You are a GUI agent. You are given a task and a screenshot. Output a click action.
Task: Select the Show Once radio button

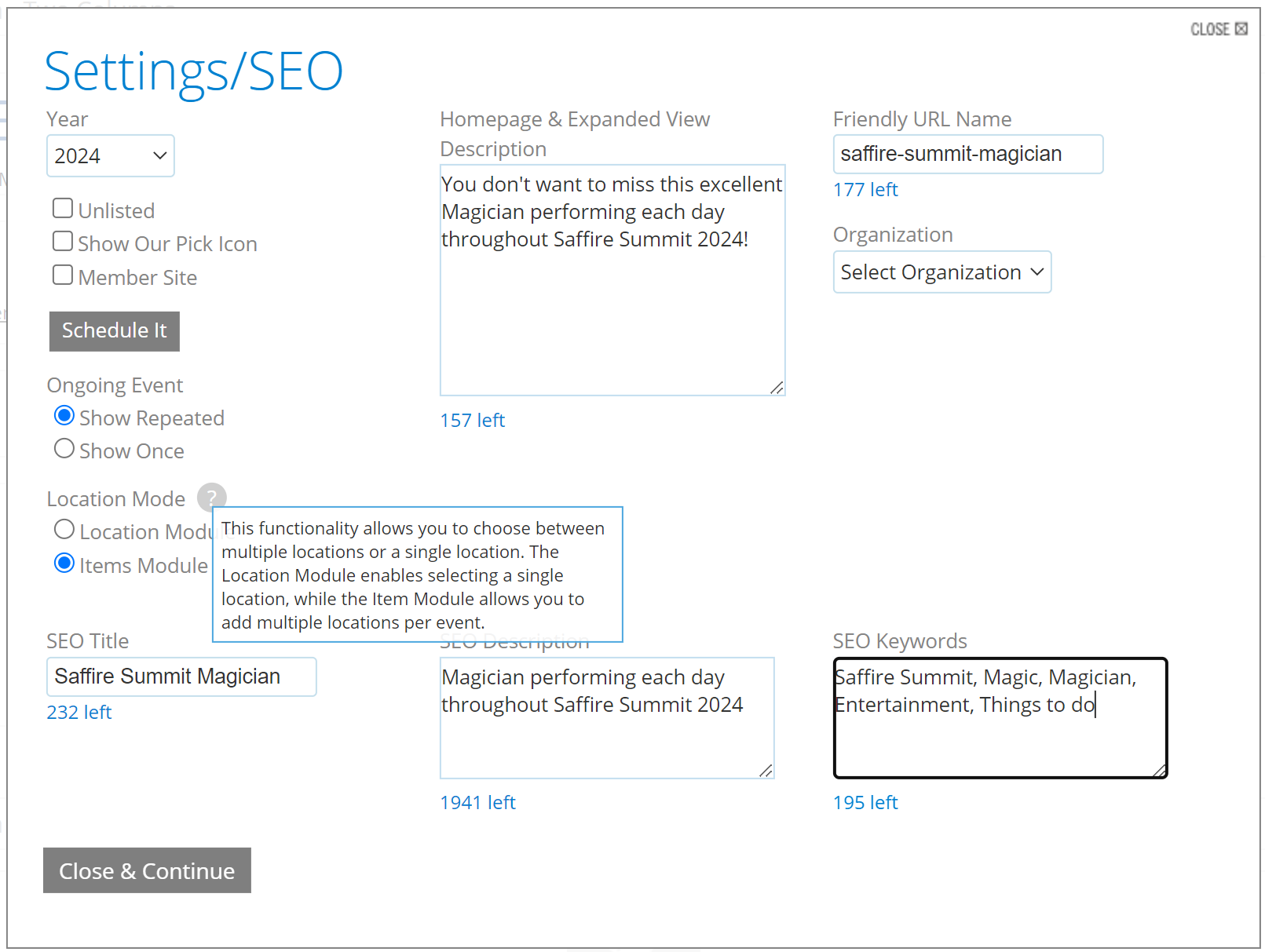tap(64, 448)
